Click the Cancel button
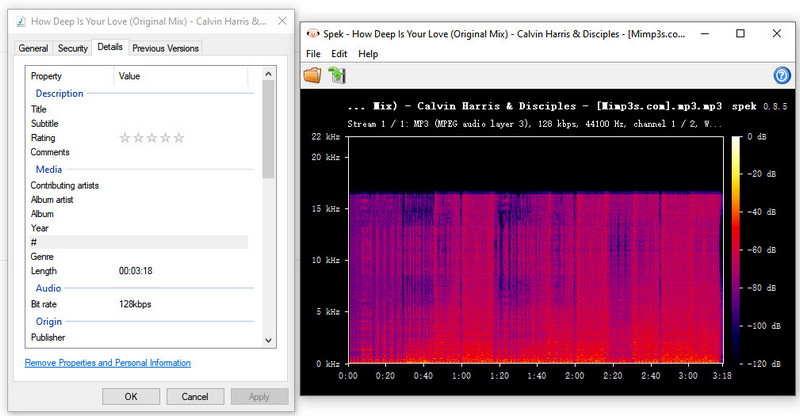This screenshot has height=416, width=800. (195, 397)
